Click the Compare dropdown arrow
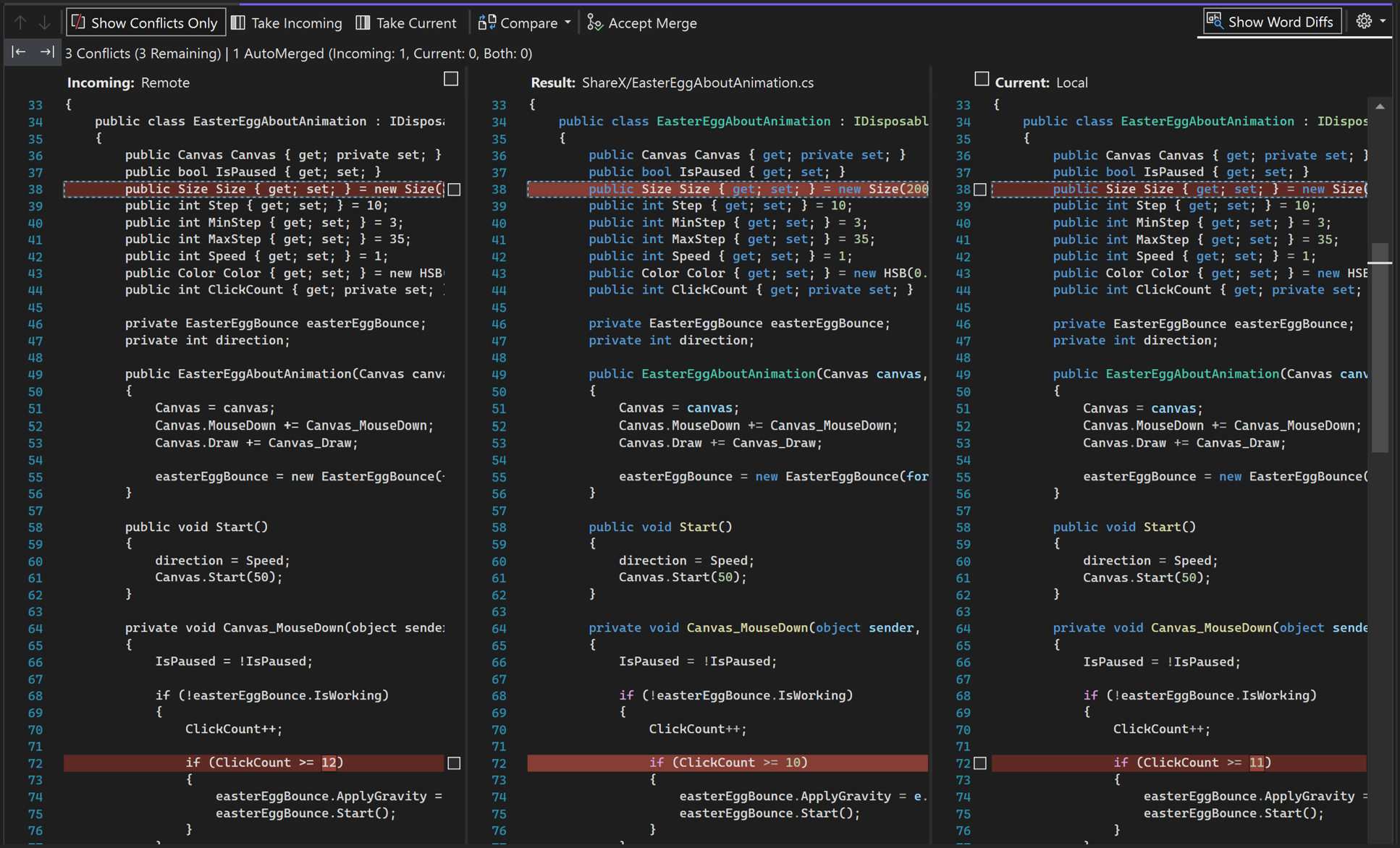This screenshot has height=848, width=1400. 565,20
